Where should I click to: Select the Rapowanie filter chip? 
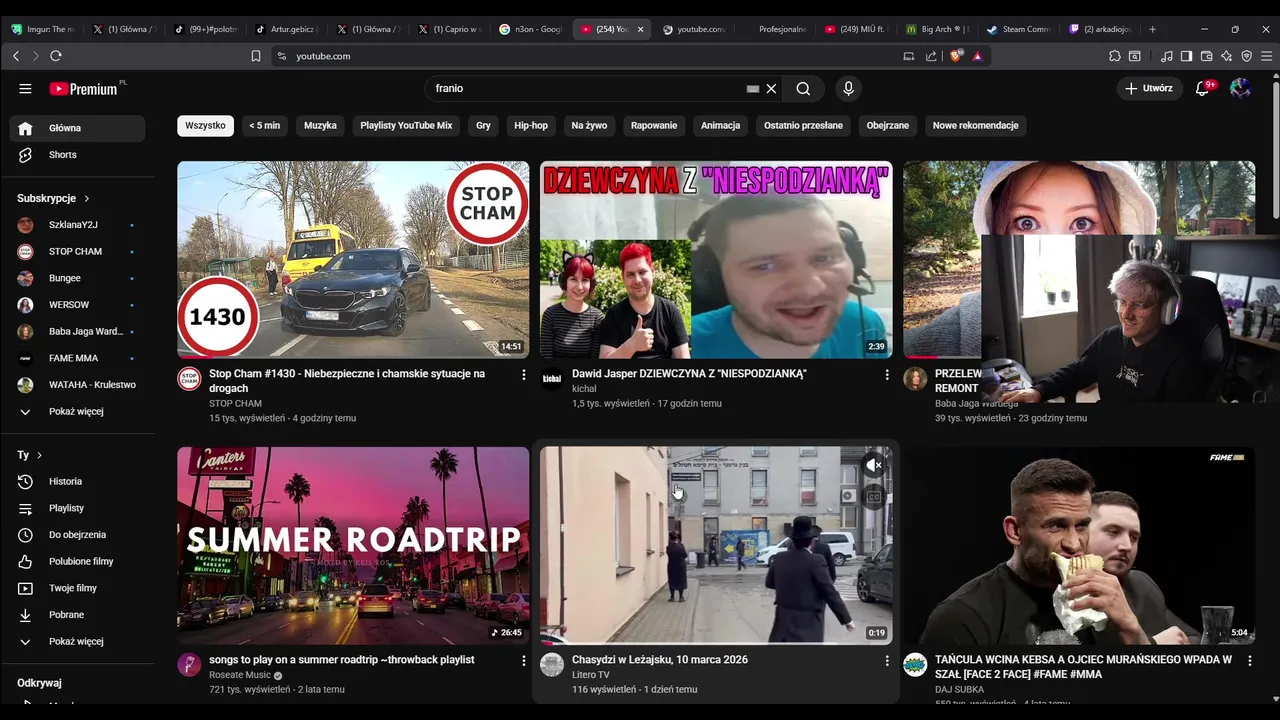(x=654, y=125)
